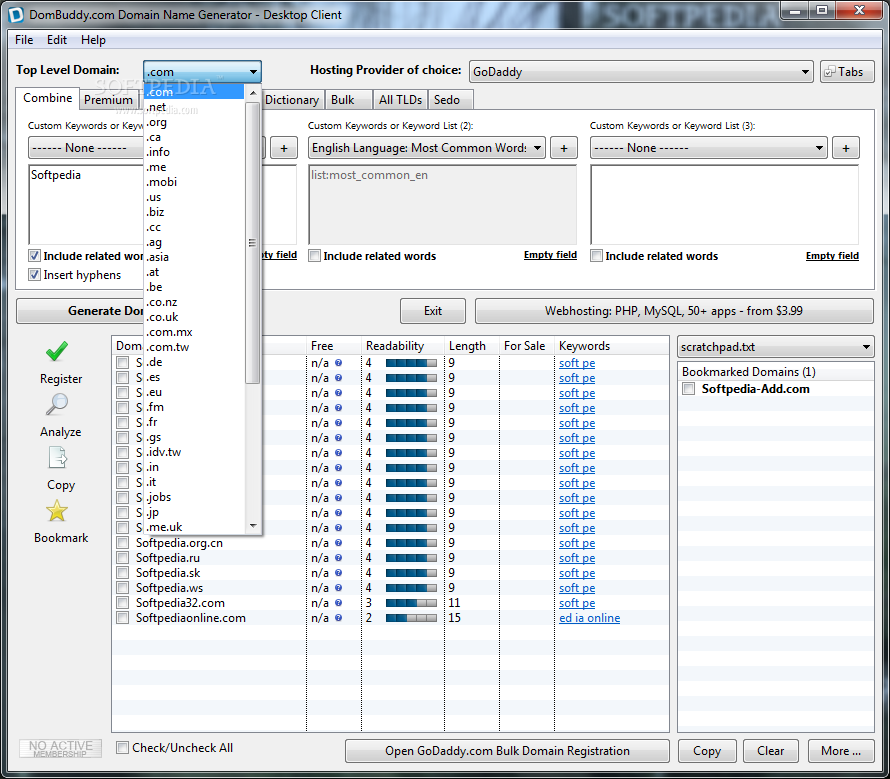890x779 pixels.
Task: Click the No Active Membership badge
Action: point(61,748)
